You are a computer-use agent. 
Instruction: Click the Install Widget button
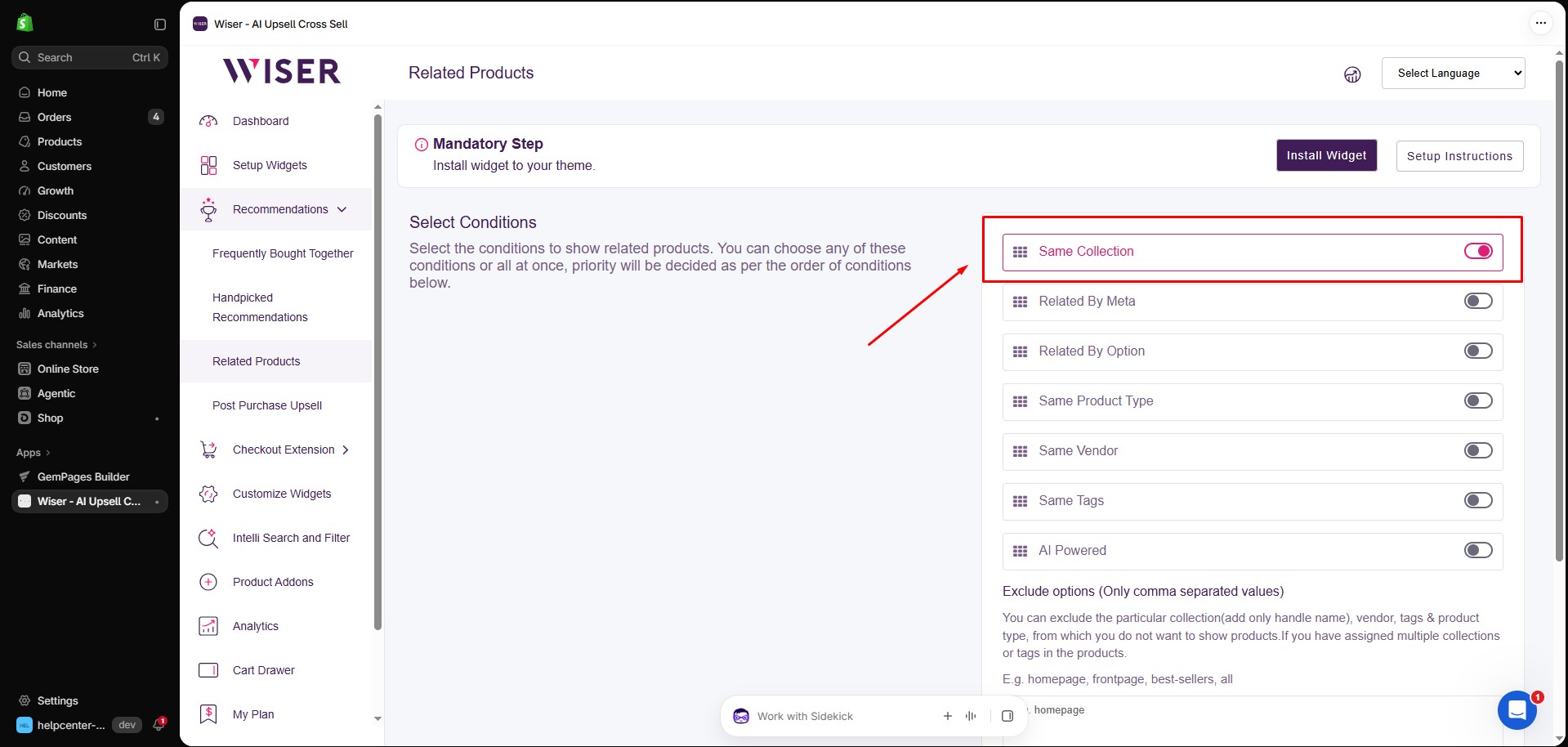coord(1326,155)
